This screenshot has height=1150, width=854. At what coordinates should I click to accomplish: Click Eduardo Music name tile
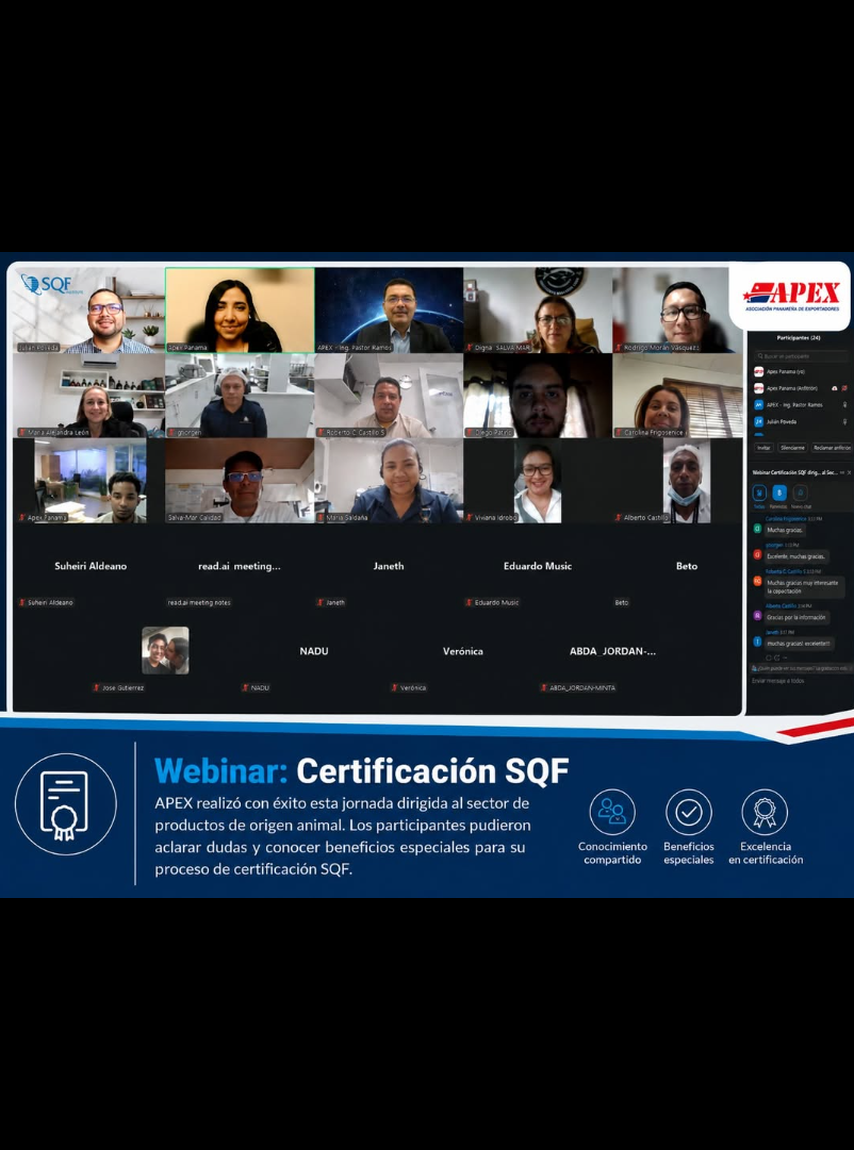[538, 566]
